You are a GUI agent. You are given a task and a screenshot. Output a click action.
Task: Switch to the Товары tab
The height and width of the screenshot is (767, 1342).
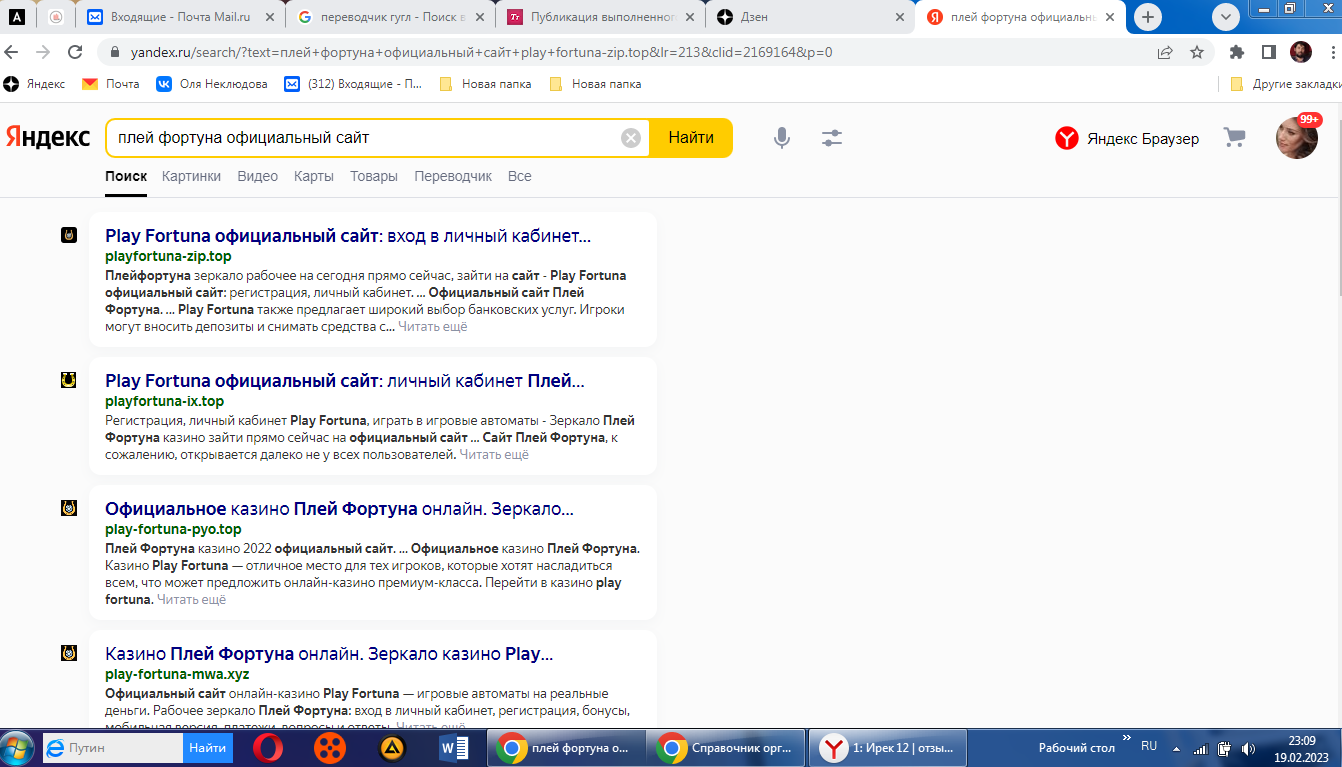374,176
